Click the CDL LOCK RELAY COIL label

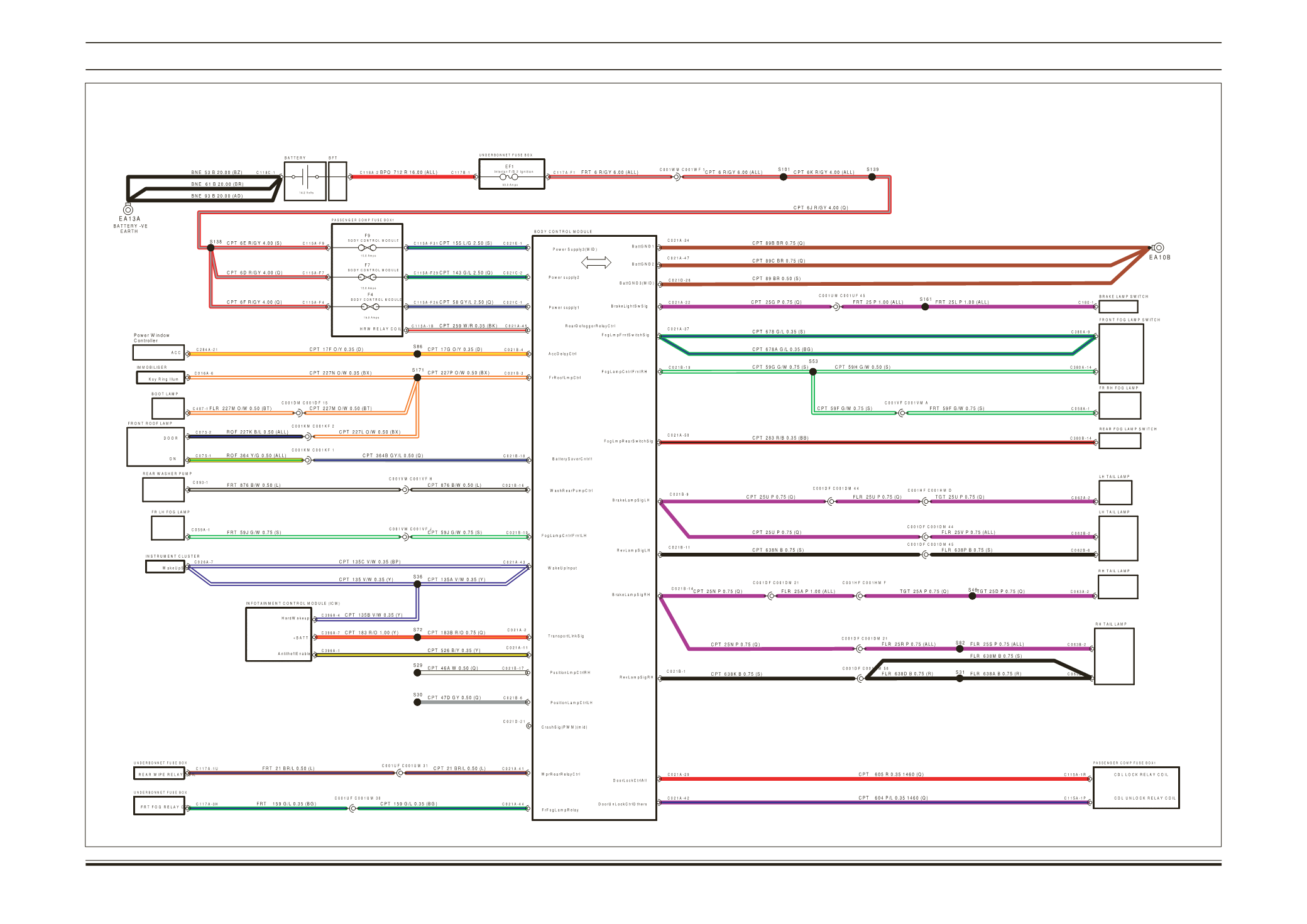1141,775
